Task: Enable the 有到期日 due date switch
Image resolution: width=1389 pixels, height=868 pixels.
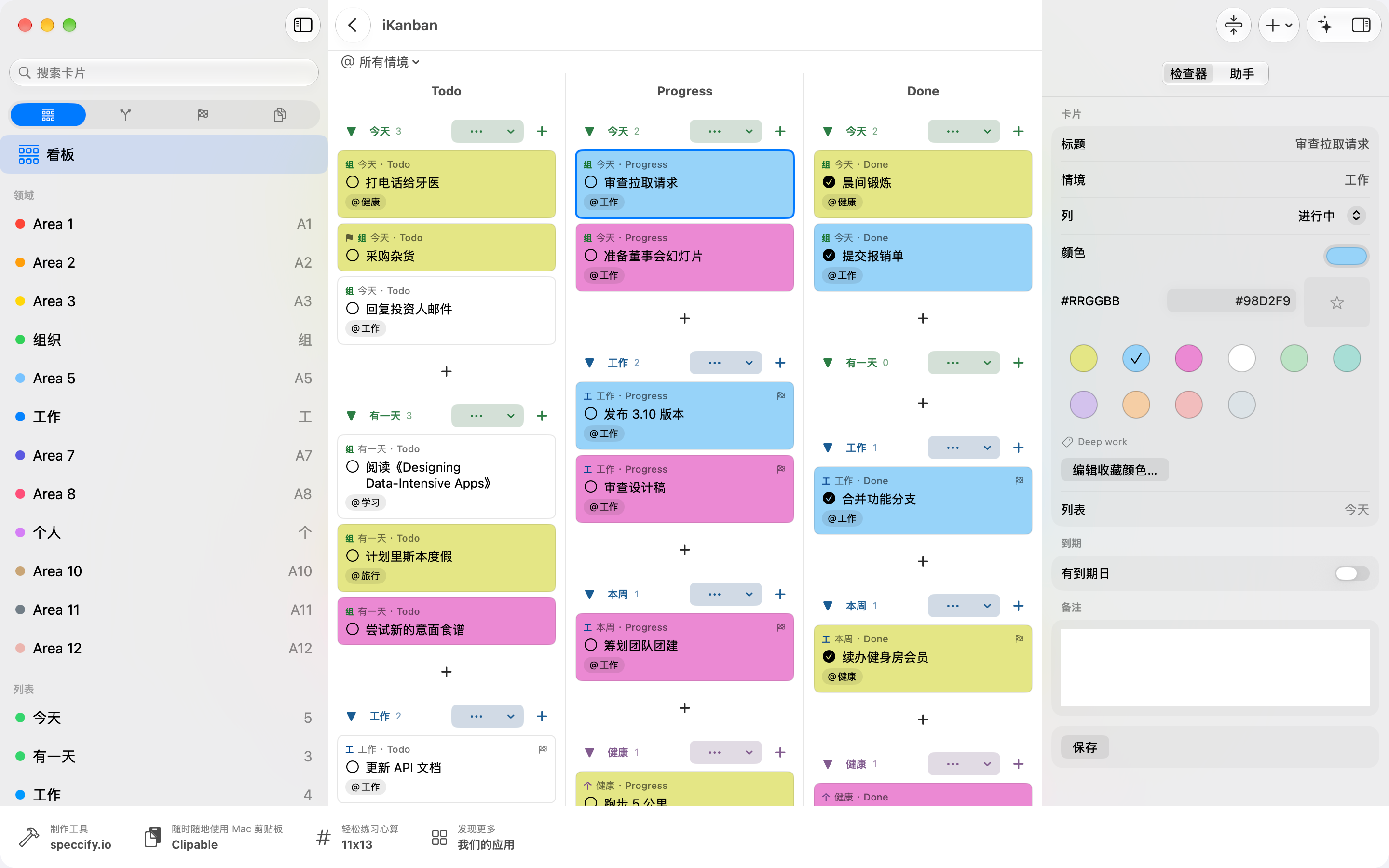Action: point(1352,573)
